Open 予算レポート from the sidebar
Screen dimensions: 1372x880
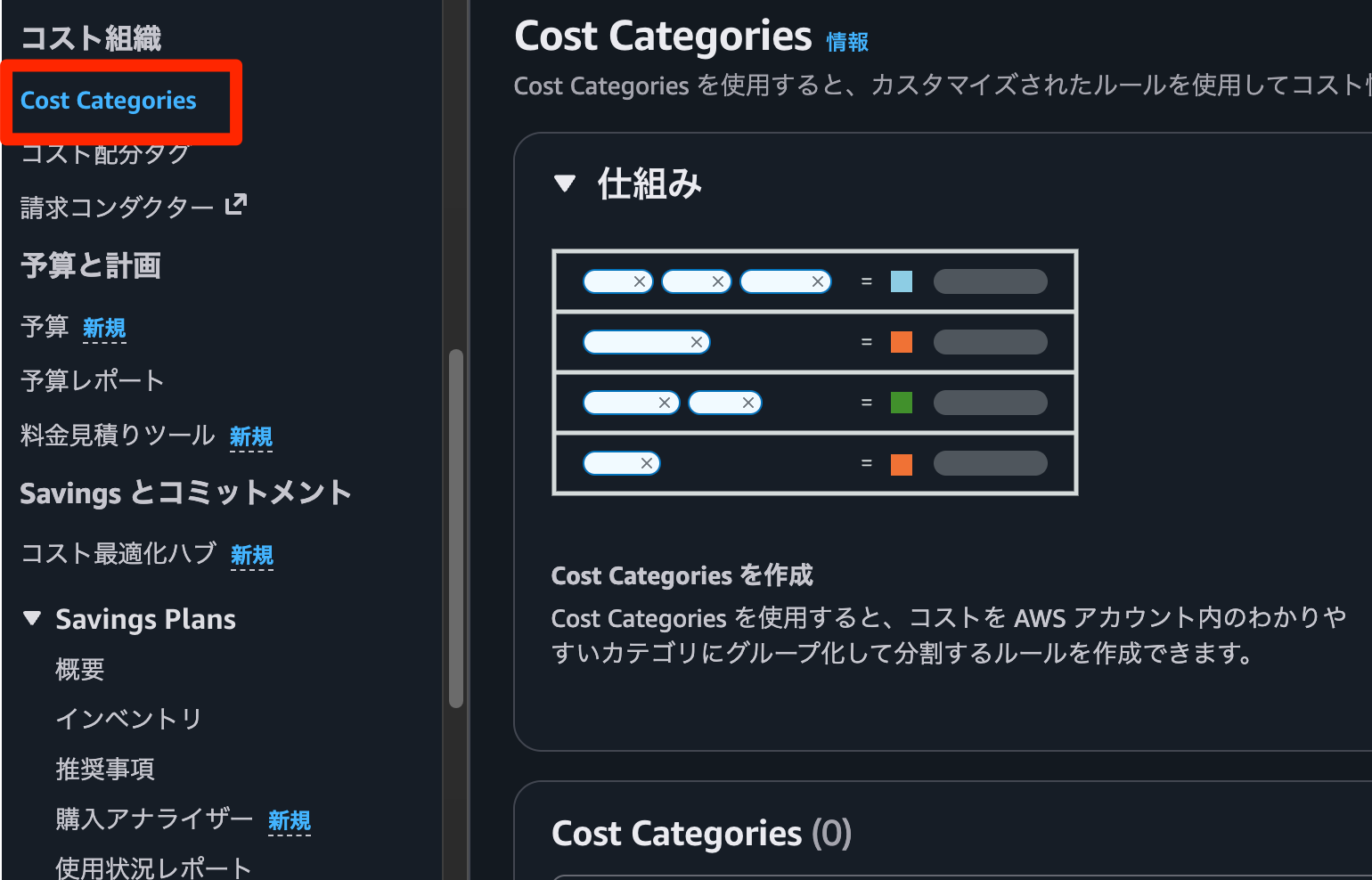click(92, 380)
